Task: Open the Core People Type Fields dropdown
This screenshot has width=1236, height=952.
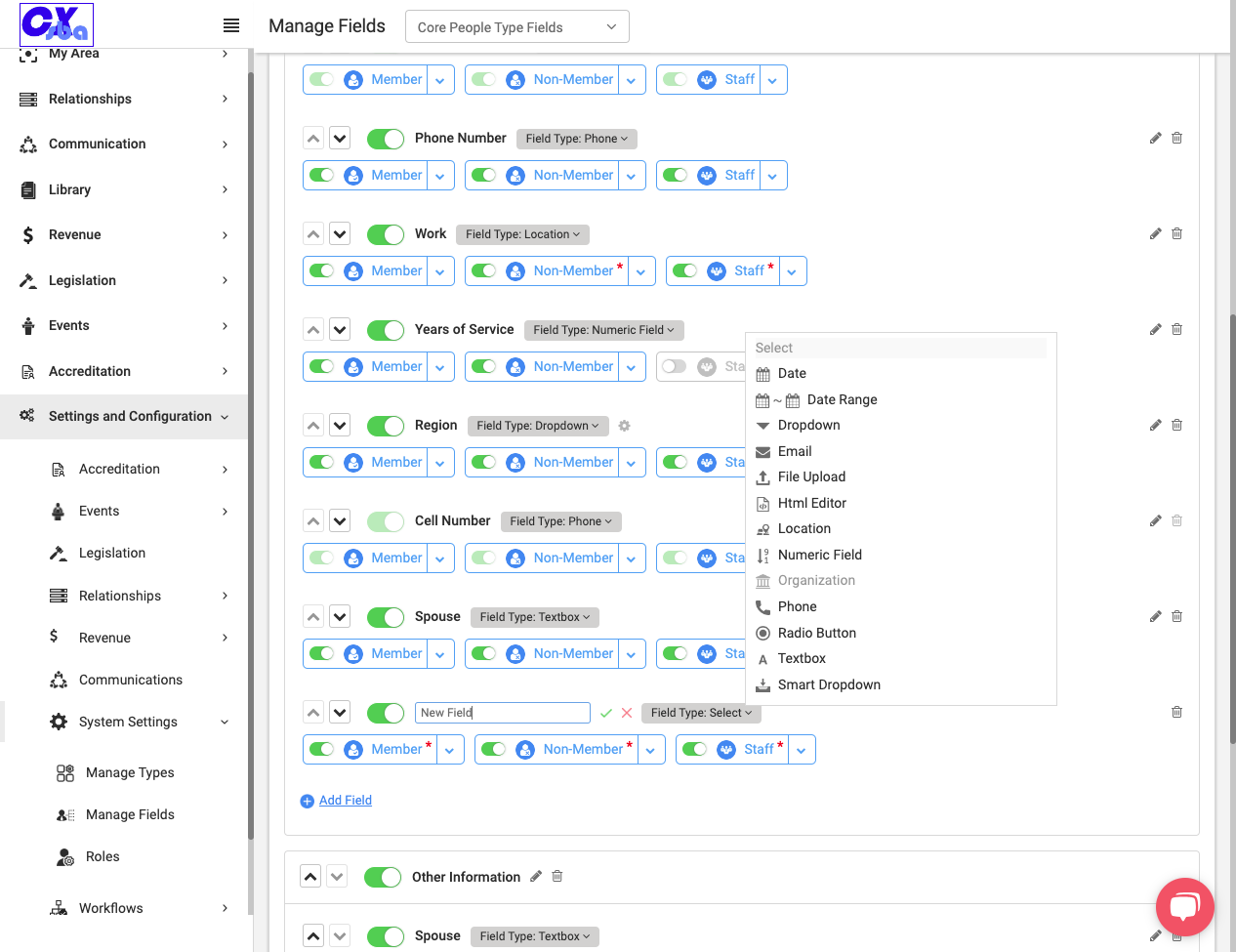Action: point(517,26)
